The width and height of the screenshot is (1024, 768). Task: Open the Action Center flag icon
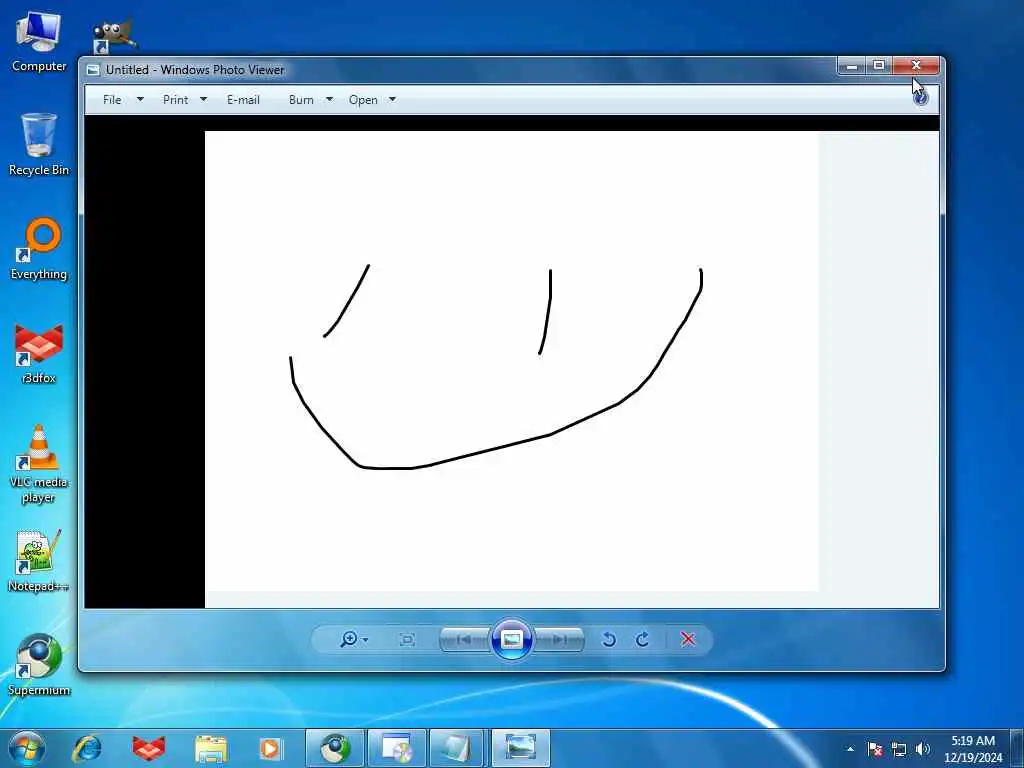pyautogui.click(x=875, y=749)
